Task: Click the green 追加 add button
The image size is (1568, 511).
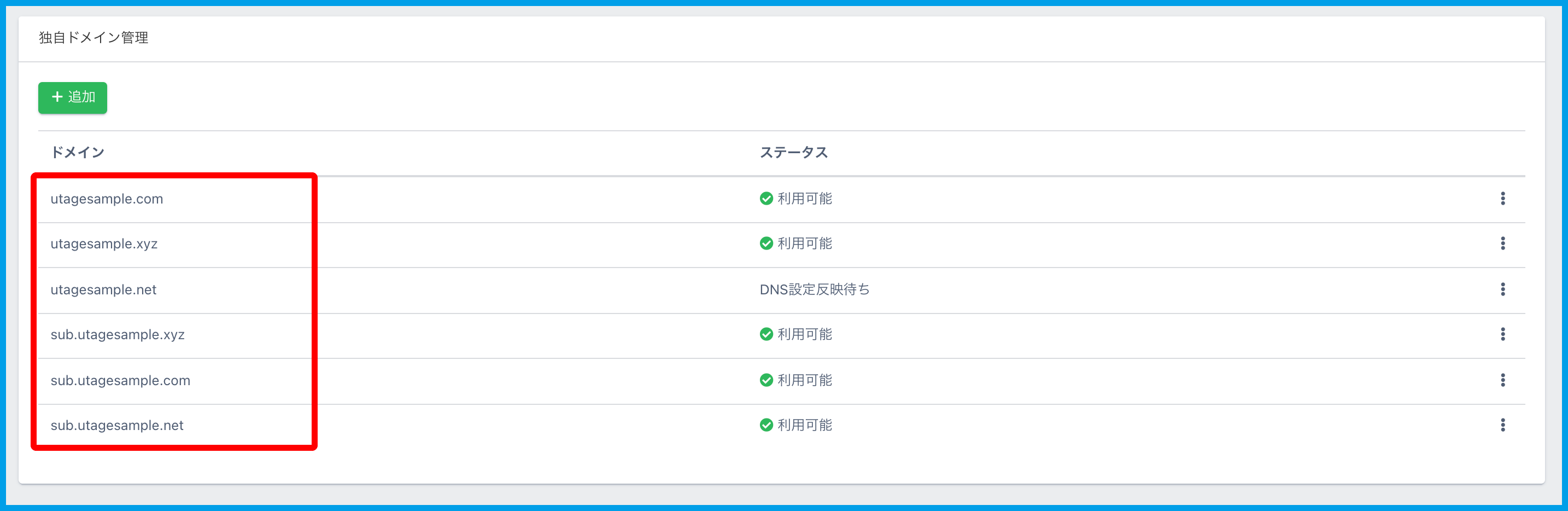Action: (72, 97)
